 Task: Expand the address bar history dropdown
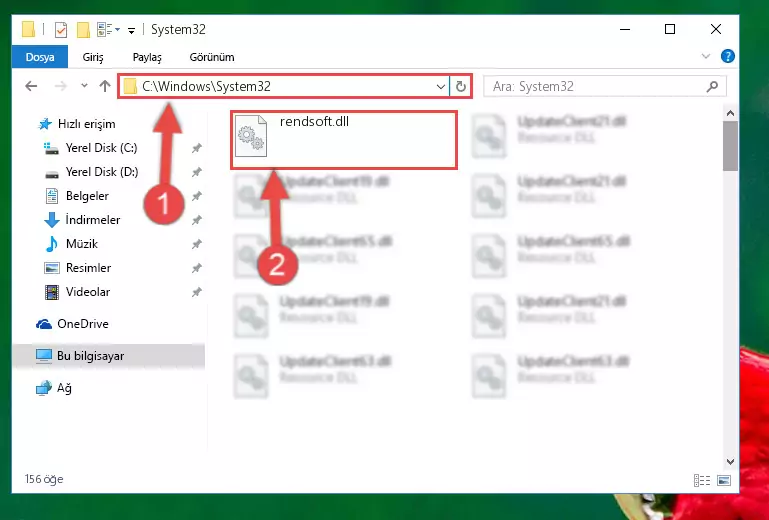point(440,87)
